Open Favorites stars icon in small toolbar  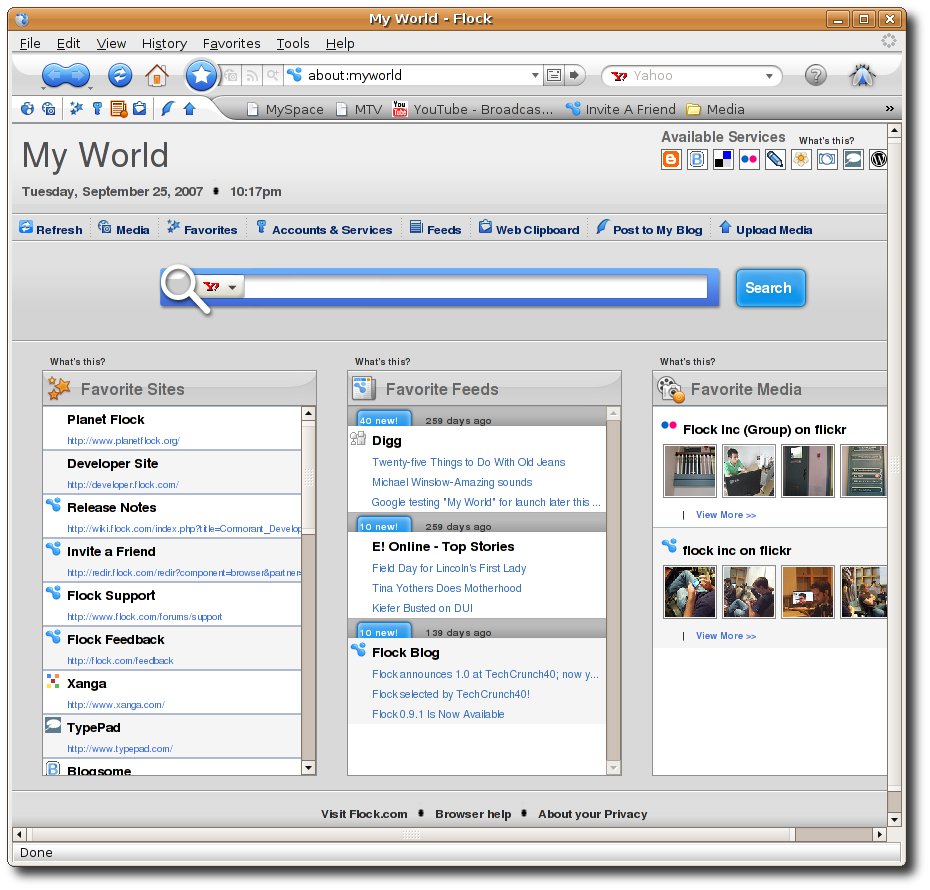76,109
